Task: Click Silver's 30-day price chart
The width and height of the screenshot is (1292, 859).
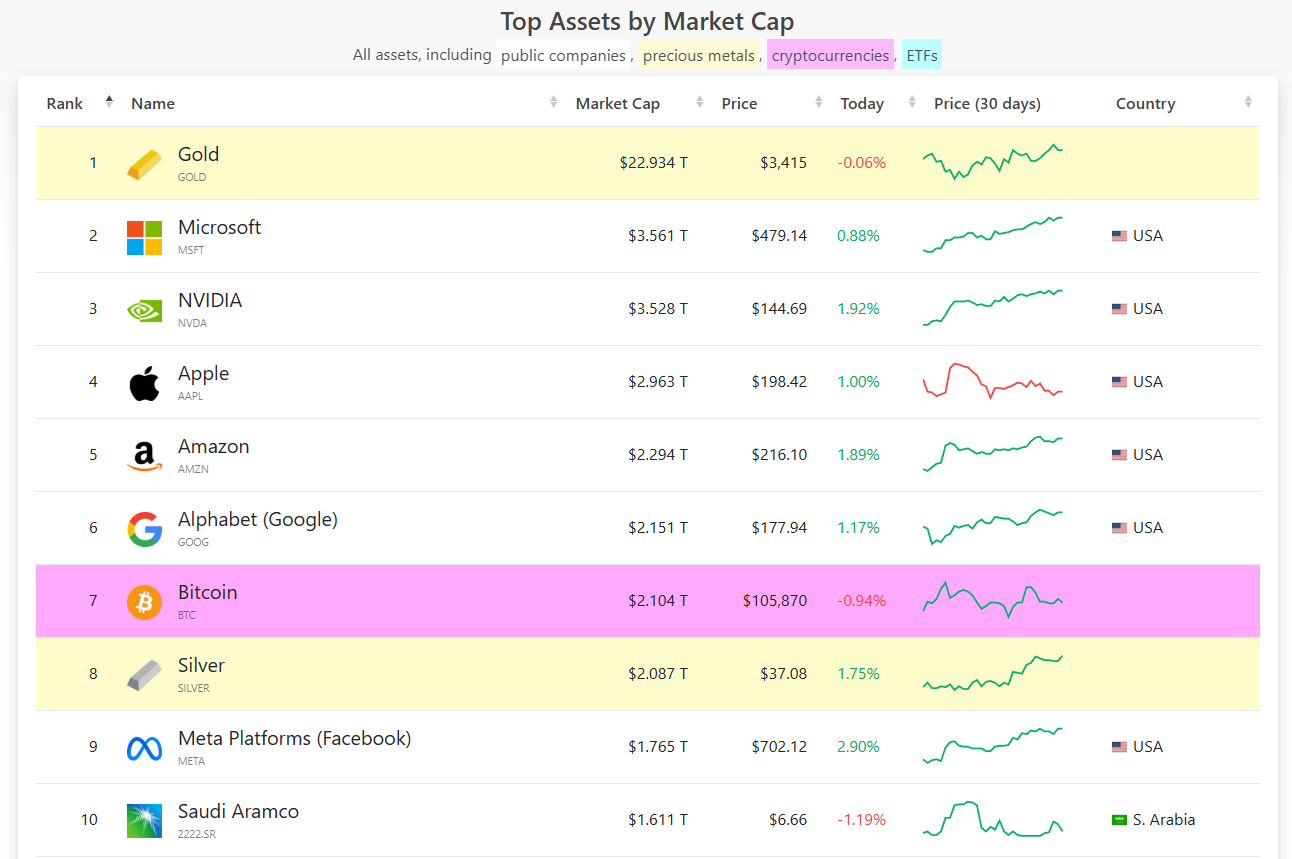Action: 992,673
